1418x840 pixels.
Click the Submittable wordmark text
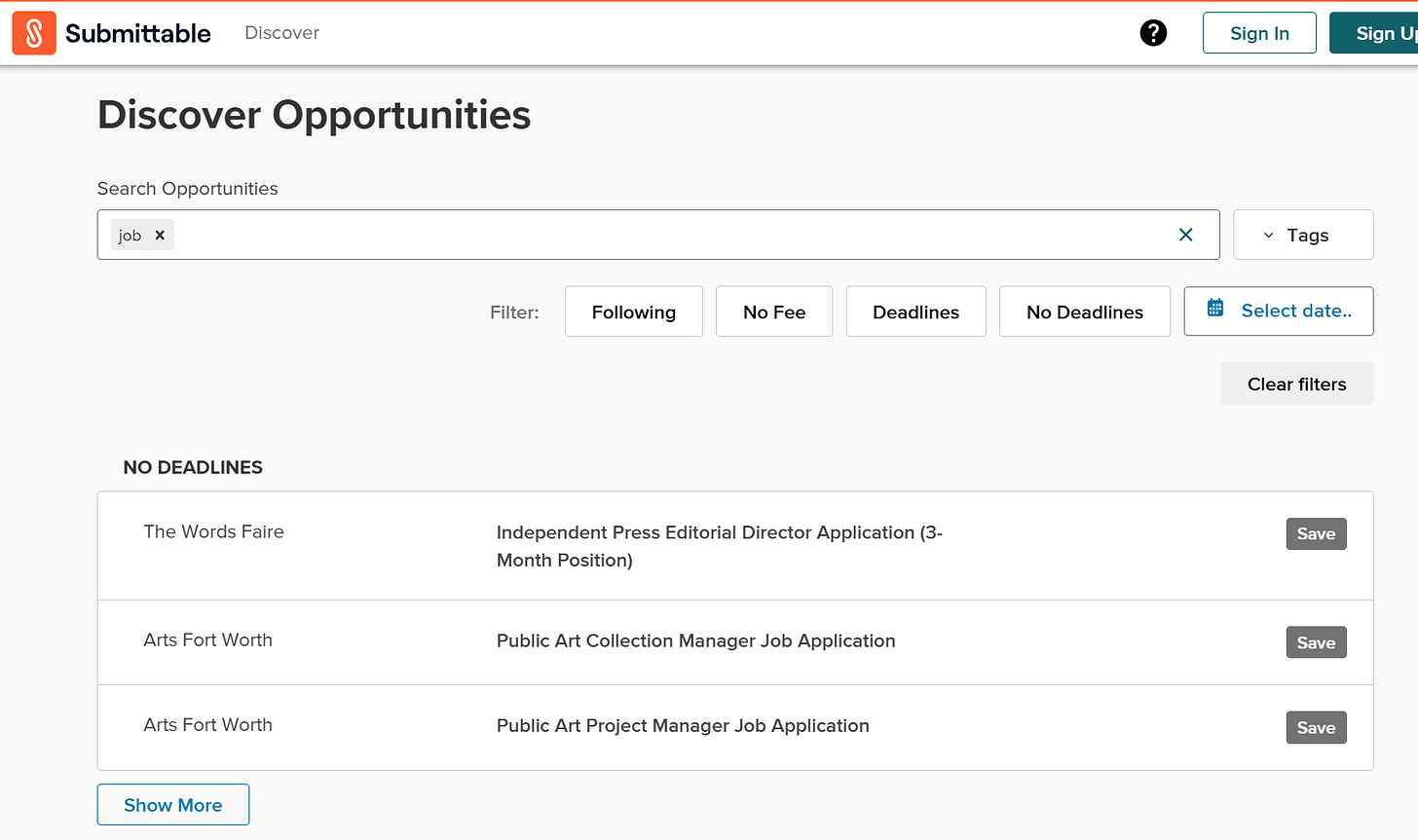click(x=137, y=33)
